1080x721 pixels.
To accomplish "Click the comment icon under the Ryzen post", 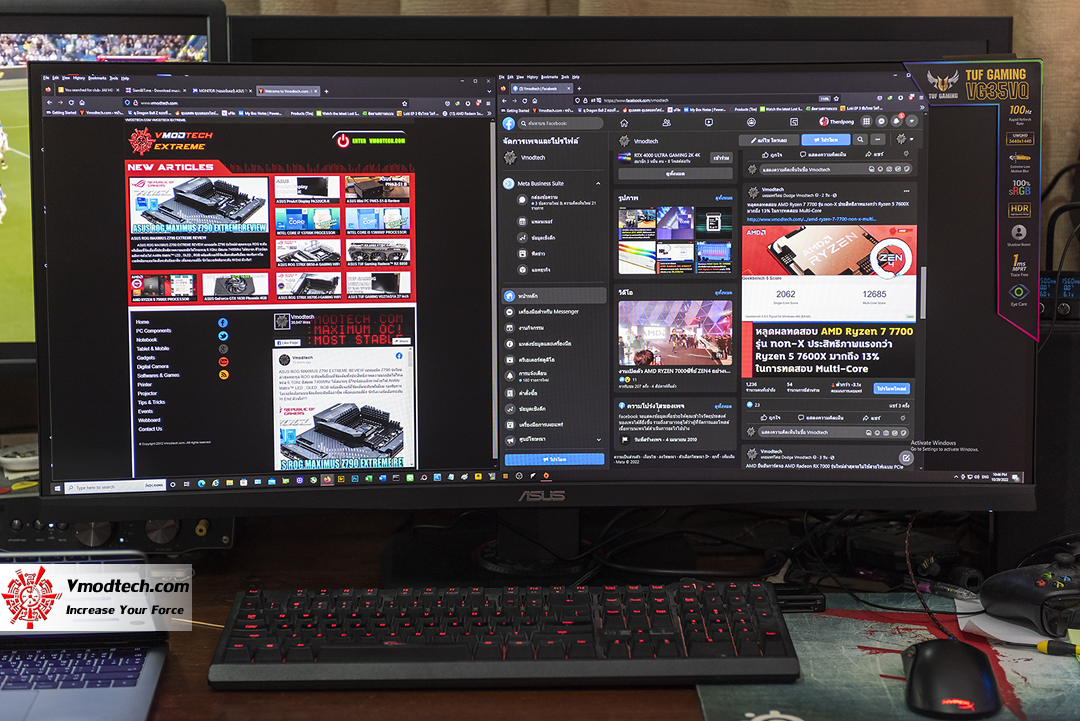I will (800, 417).
